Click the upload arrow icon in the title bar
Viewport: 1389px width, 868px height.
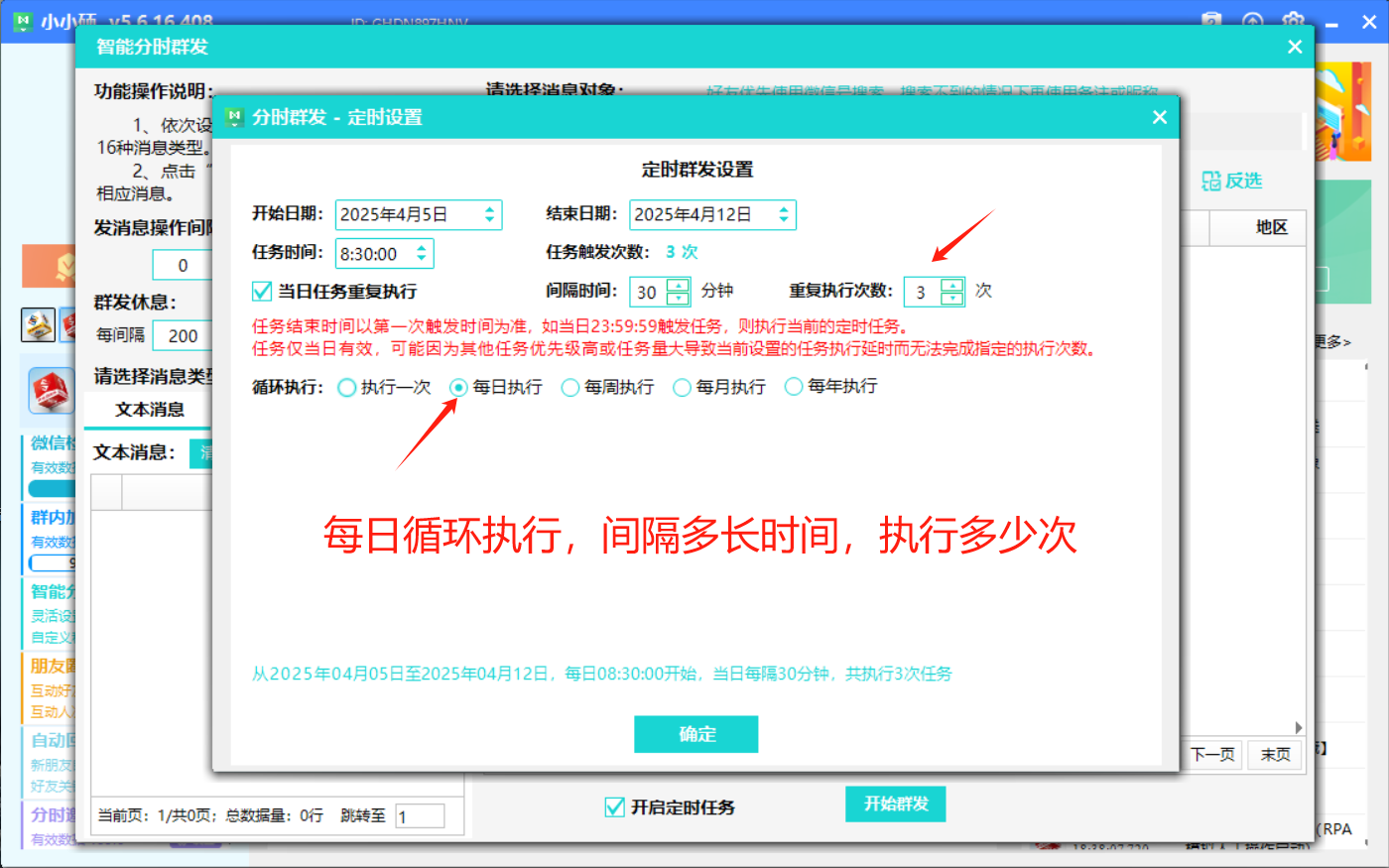tap(1252, 21)
